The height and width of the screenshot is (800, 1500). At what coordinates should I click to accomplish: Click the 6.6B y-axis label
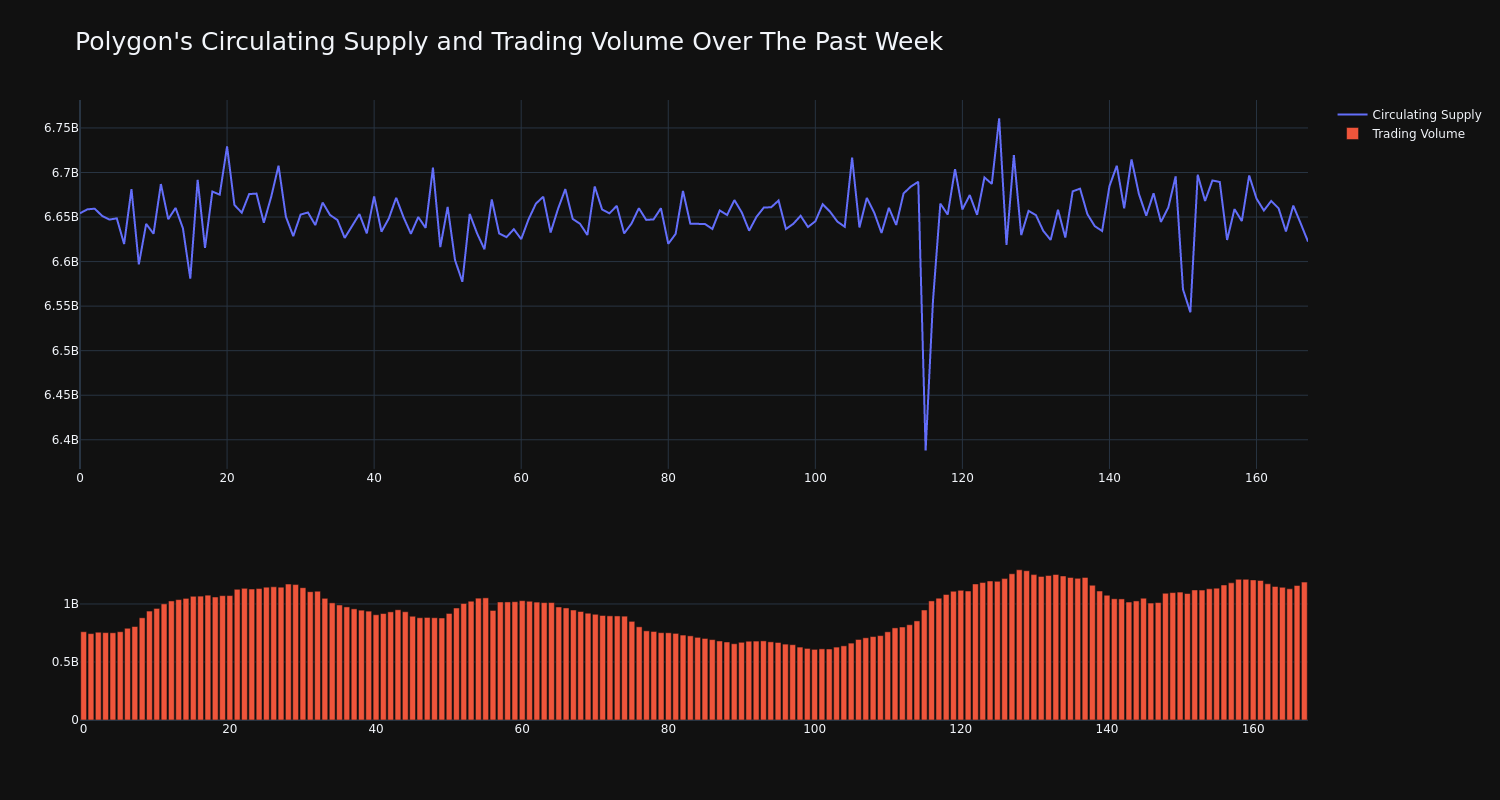pos(65,262)
